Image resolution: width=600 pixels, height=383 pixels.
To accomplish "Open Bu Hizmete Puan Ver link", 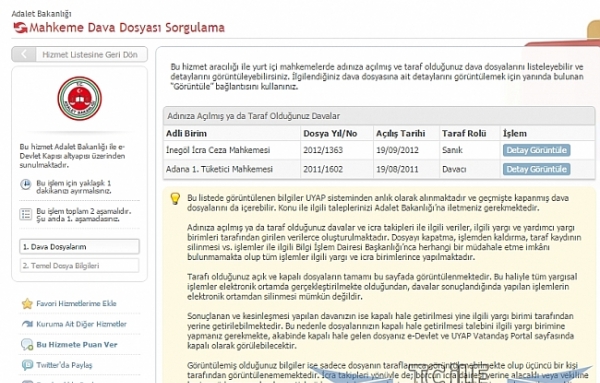I will [x=77, y=344].
